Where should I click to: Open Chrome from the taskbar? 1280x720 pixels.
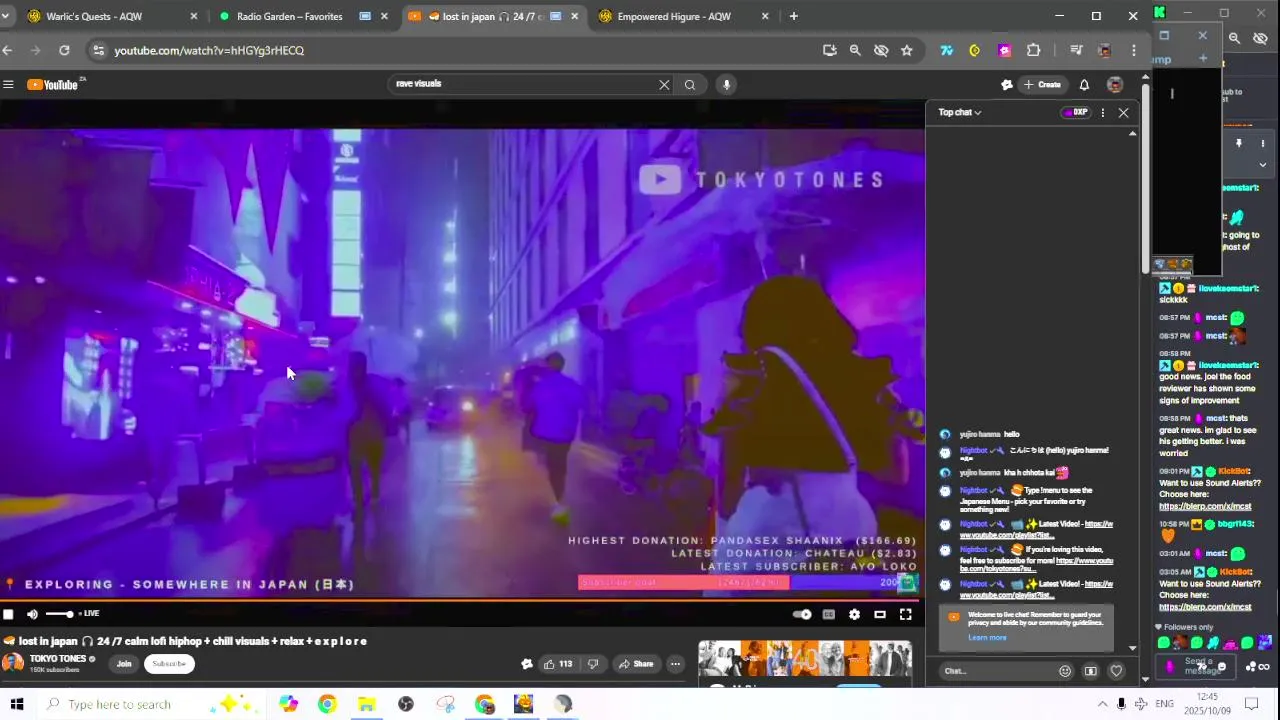(327, 704)
